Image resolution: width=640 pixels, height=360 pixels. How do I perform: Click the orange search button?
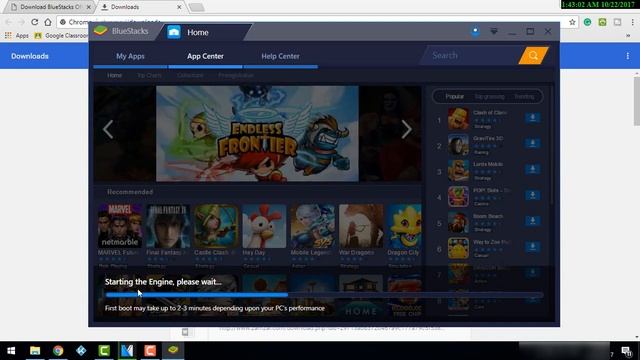tap(533, 56)
